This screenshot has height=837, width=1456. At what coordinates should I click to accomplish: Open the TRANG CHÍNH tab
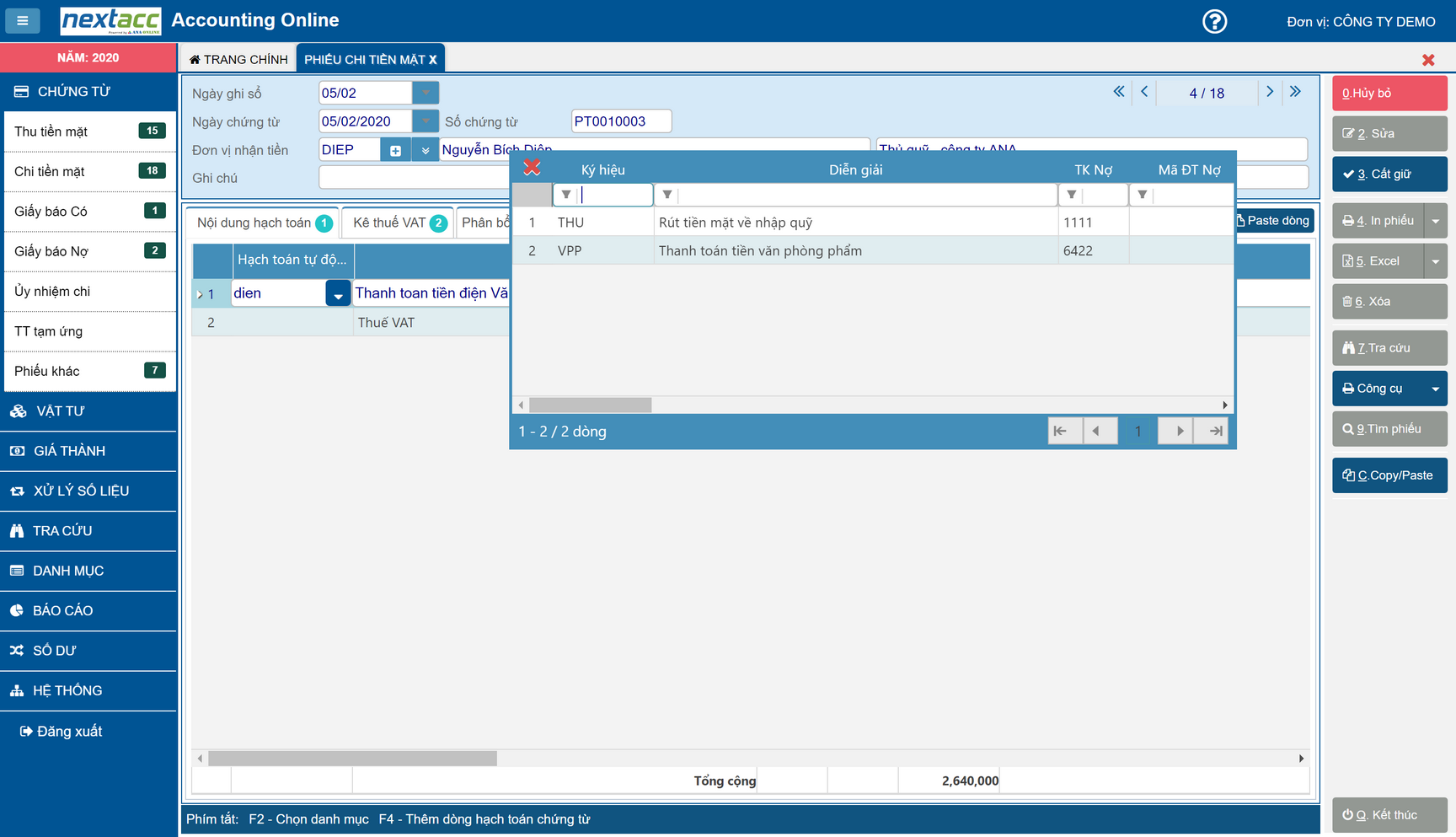coord(238,59)
